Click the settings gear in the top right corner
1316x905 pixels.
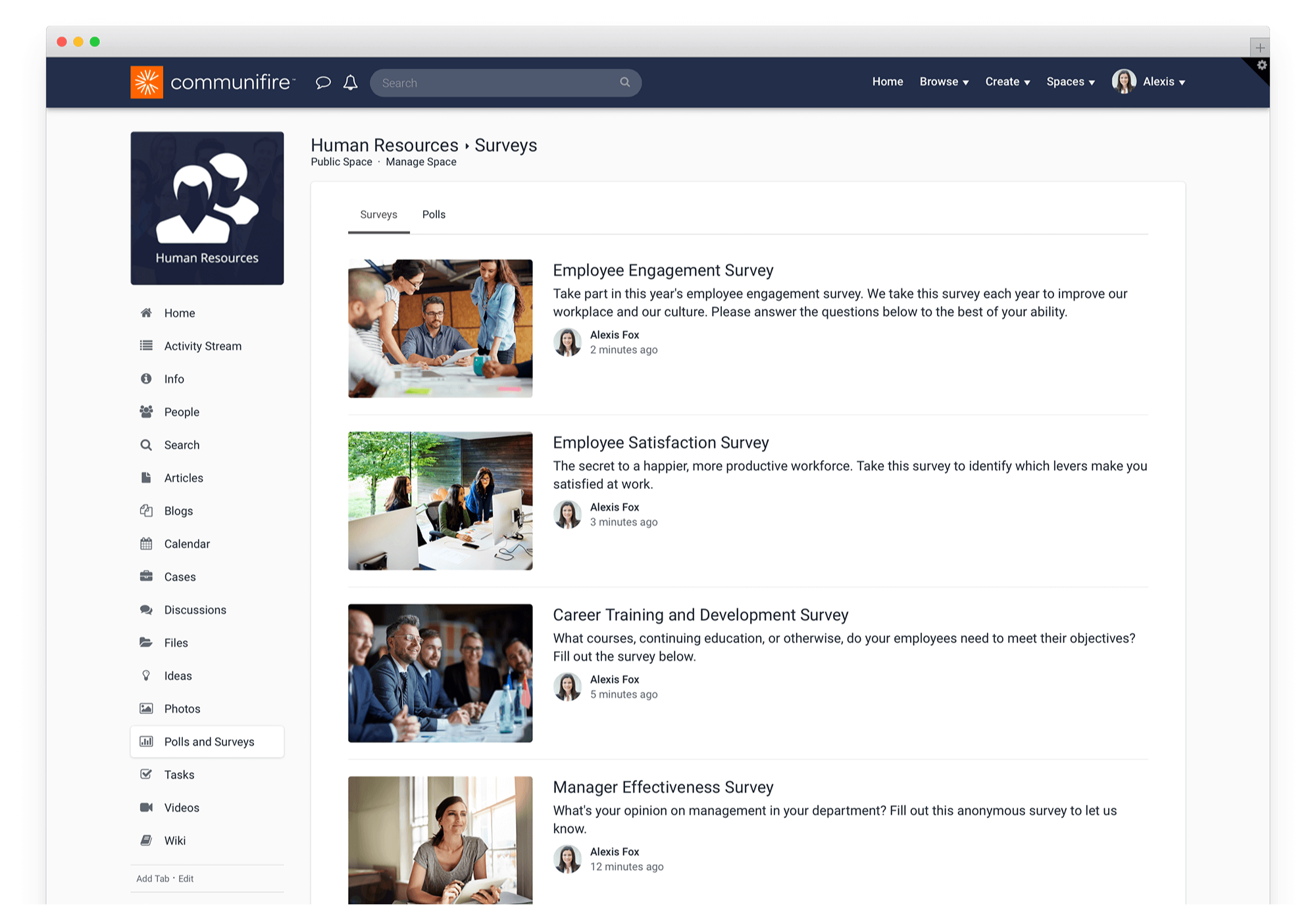click(1262, 66)
